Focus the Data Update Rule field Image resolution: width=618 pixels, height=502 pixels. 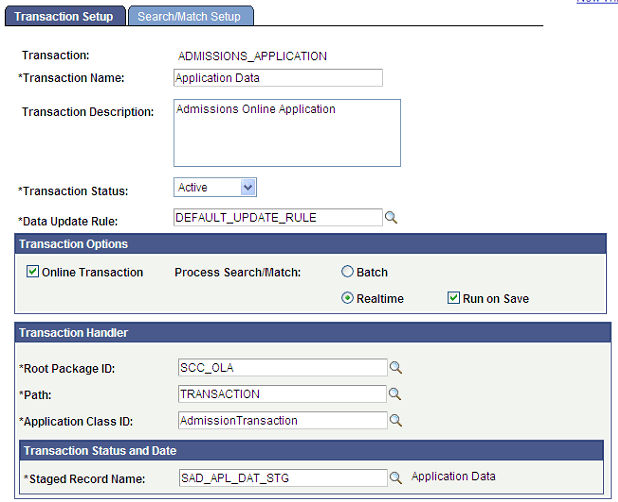point(277,217)
